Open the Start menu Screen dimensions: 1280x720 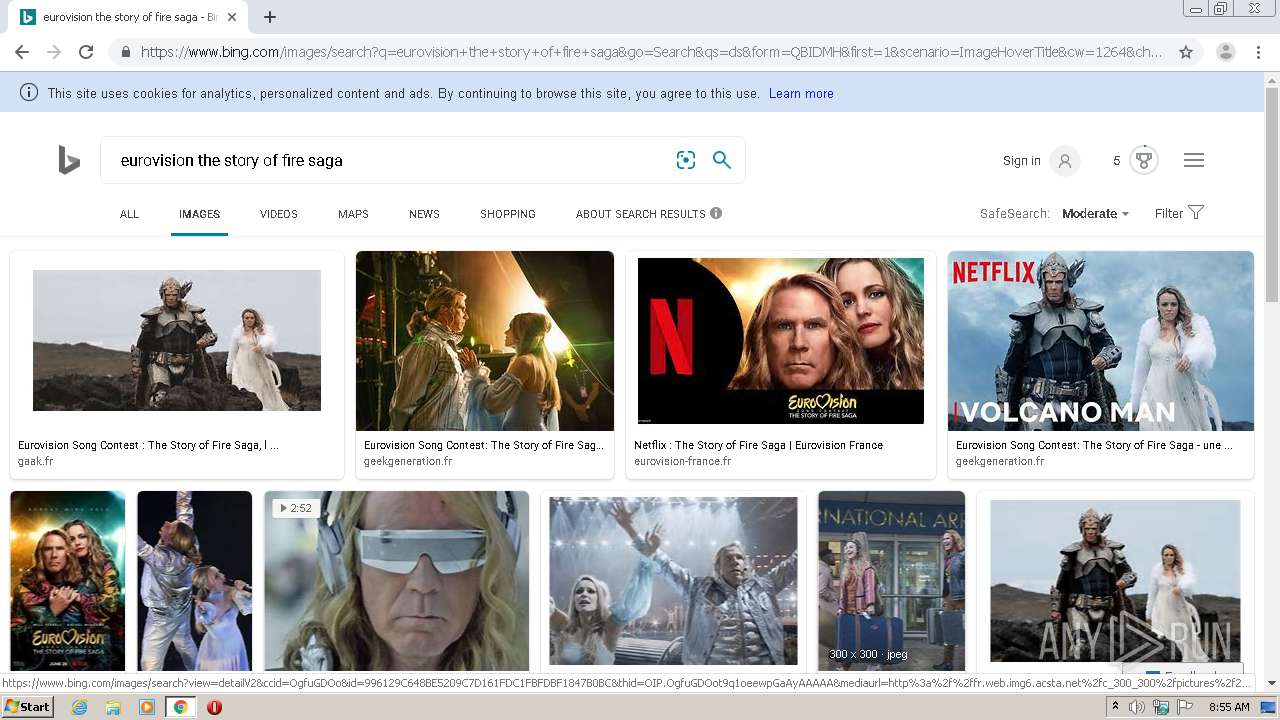click(27, 707)
